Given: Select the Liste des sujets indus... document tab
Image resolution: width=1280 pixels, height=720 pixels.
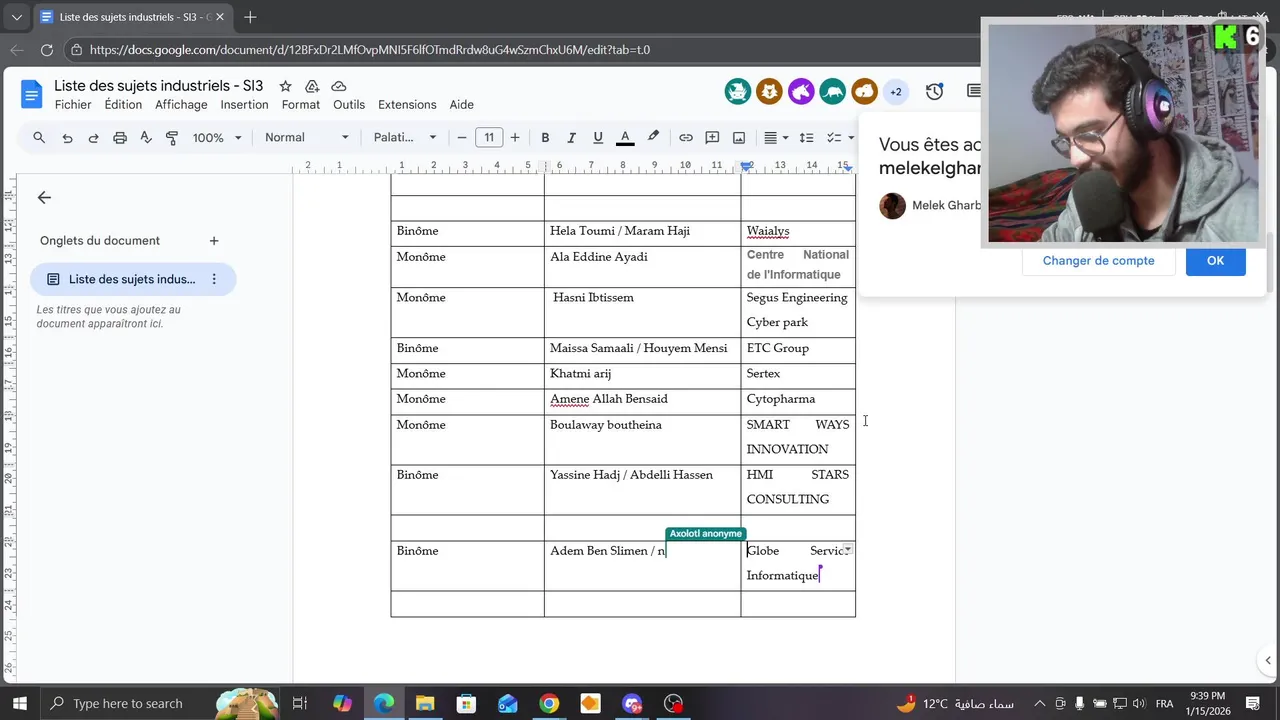Looking at the screenshot, I should [x=133, y=279].
